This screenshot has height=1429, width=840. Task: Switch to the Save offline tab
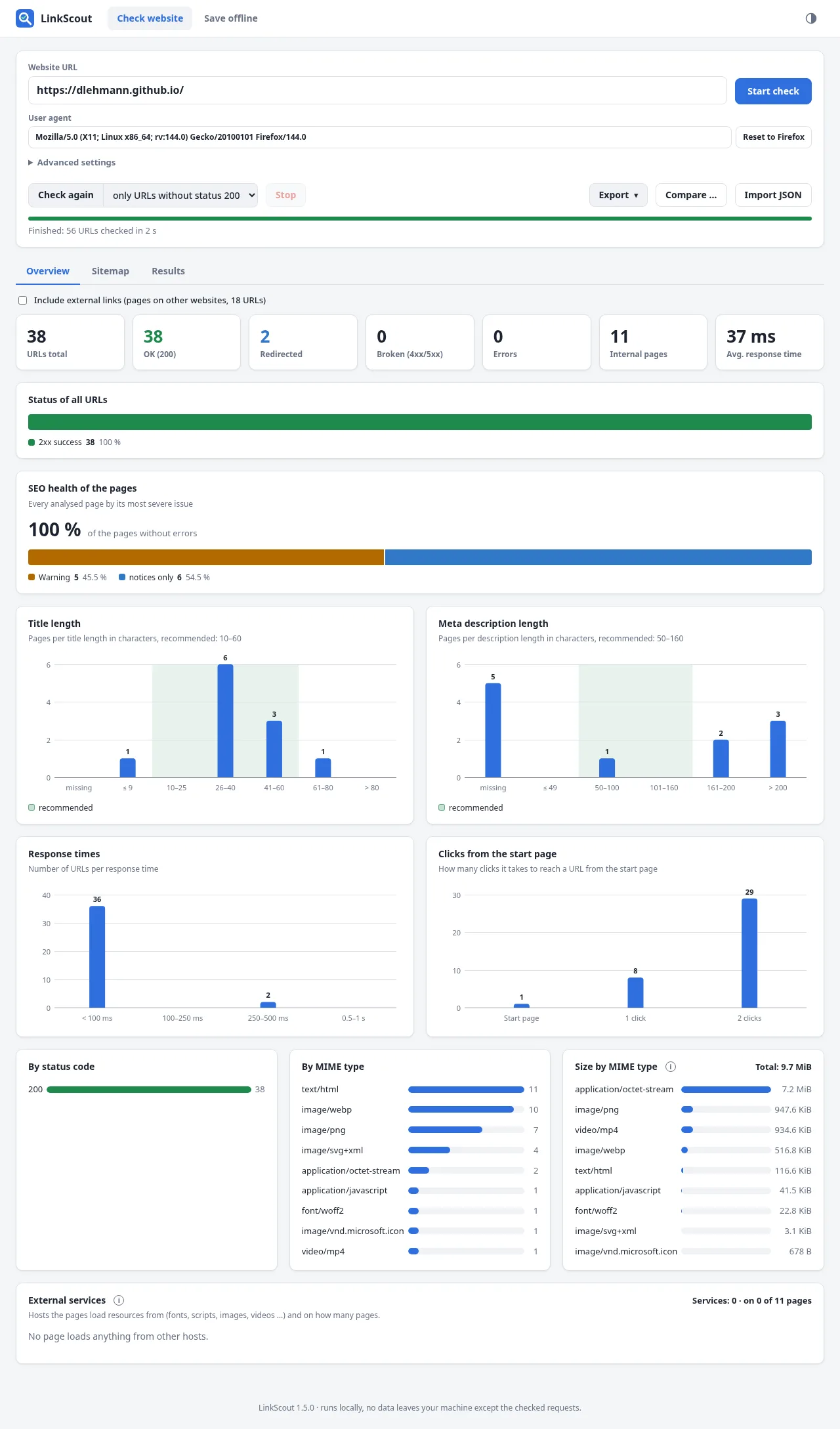pyautogui.click(x=230, y=18)
